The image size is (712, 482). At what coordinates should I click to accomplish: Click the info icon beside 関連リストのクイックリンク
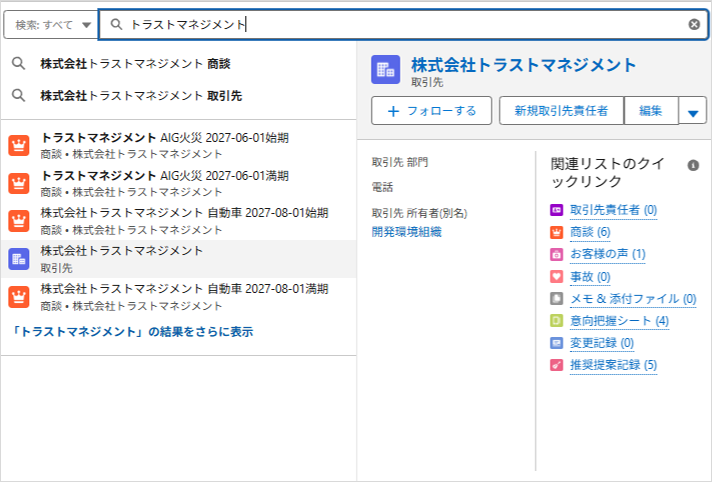(x=693, y=165)
